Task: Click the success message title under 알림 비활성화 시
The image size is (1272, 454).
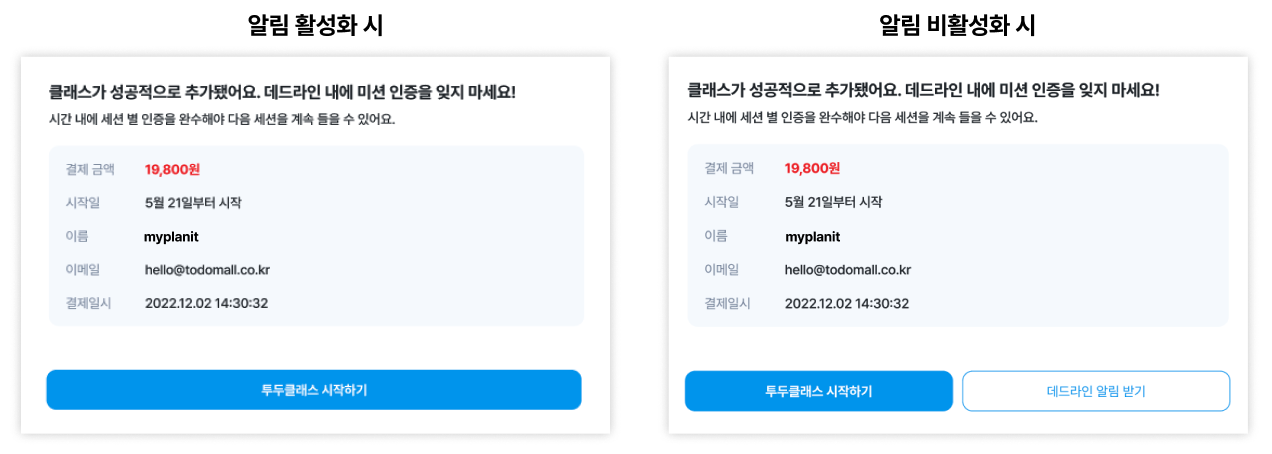Action: pyautogui.click(x=923, y=90)
